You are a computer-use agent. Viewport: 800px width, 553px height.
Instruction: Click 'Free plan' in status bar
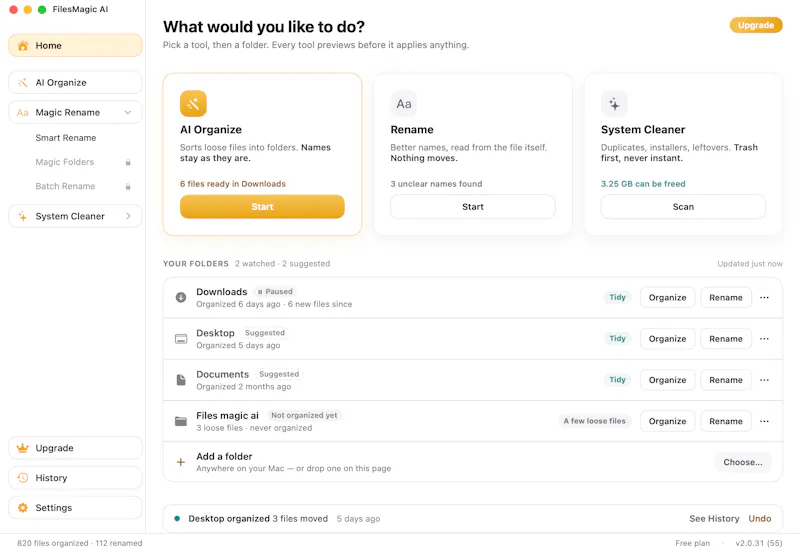coord(692,543)
